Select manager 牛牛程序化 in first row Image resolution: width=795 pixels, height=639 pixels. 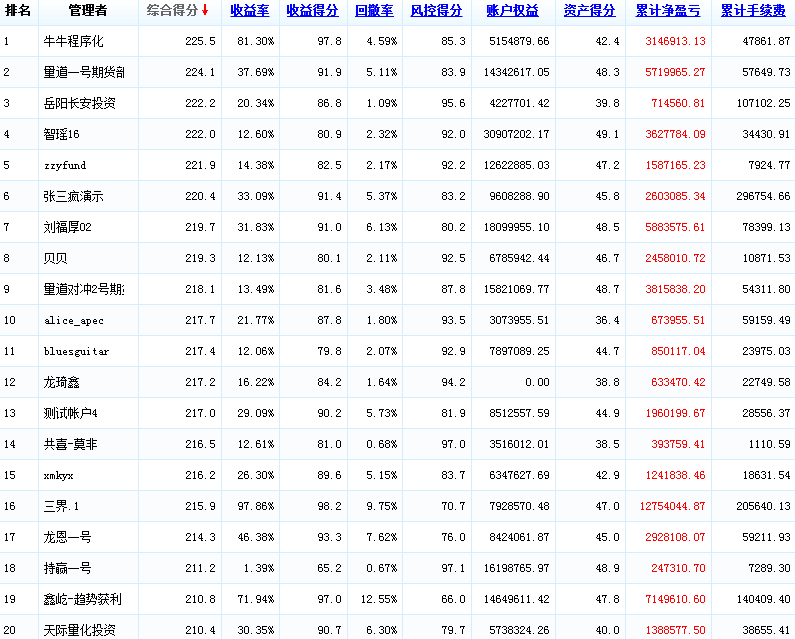pyautogui.click(x=73, y=42)
